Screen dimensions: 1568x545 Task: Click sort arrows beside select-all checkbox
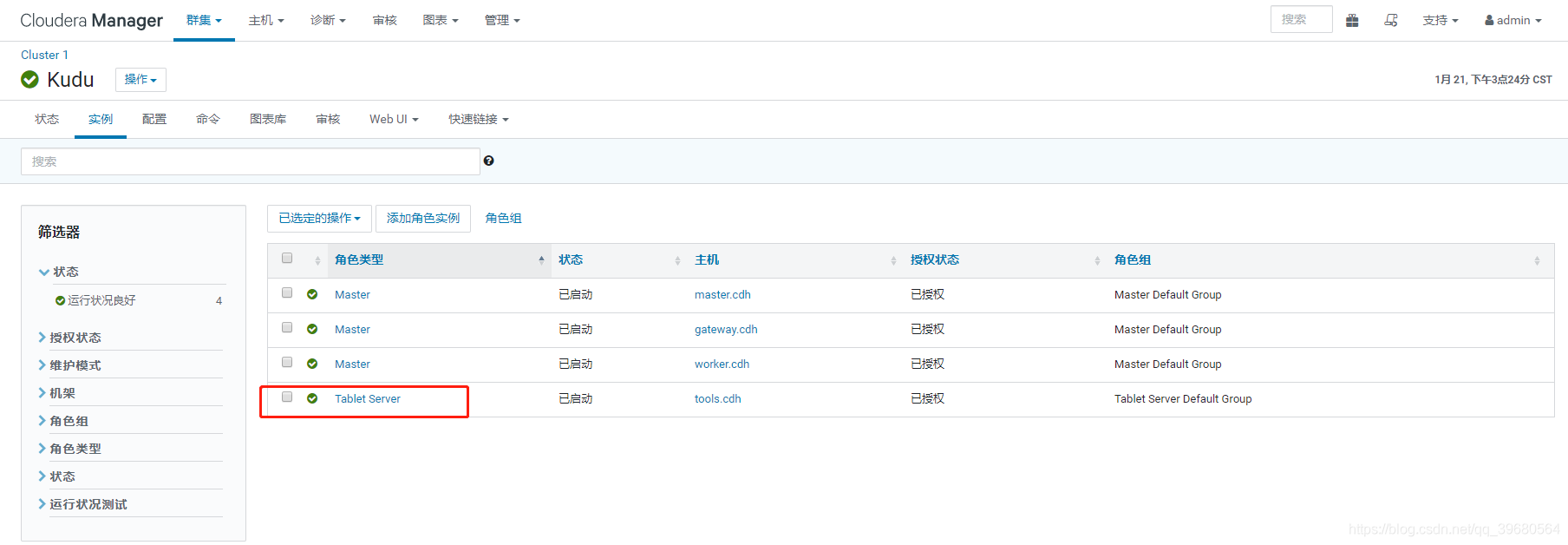click(x=317, y=260)
